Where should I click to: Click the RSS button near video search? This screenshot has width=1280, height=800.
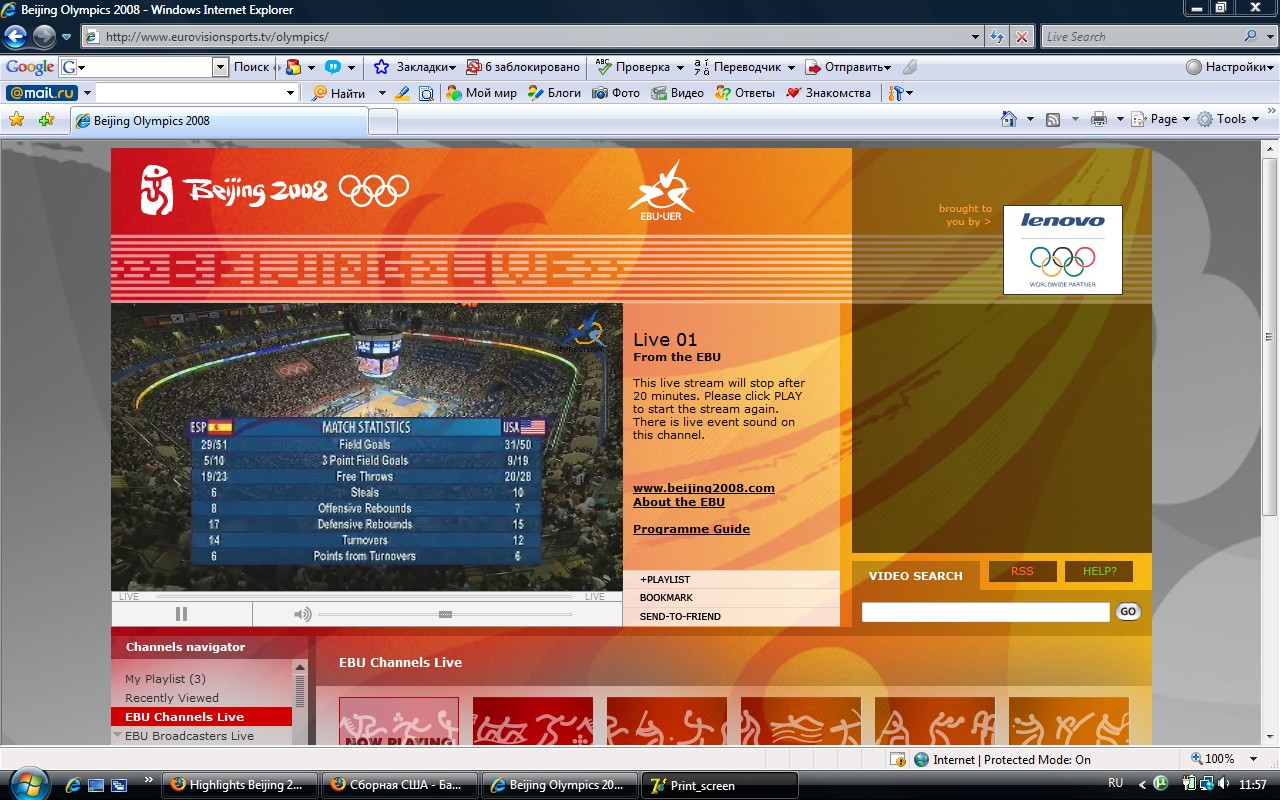(1022, 571)
